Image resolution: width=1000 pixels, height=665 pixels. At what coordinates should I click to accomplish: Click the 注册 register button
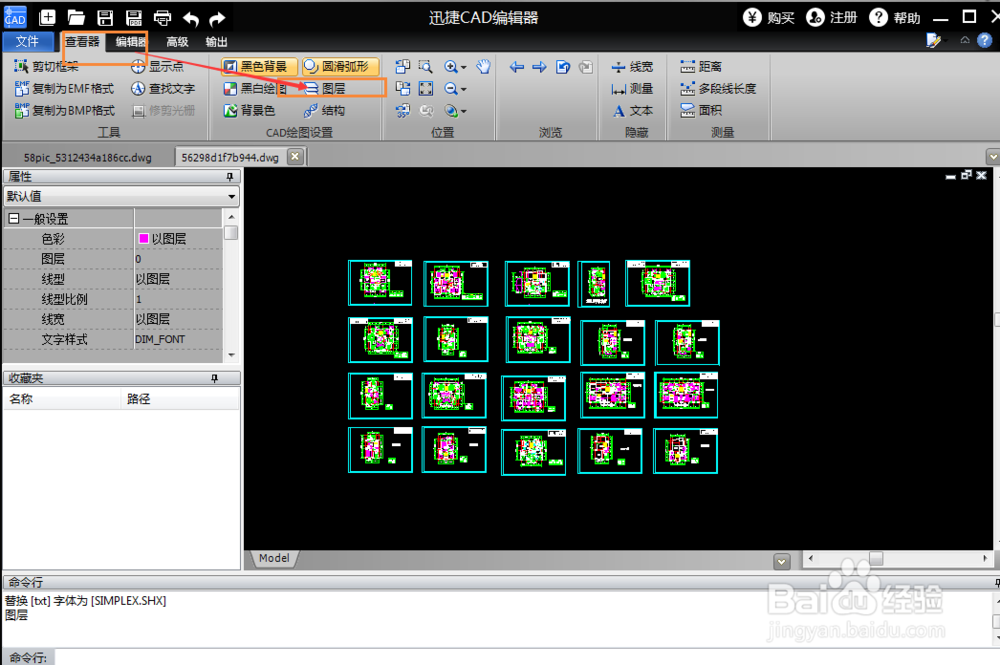click(x=832, y=17)
